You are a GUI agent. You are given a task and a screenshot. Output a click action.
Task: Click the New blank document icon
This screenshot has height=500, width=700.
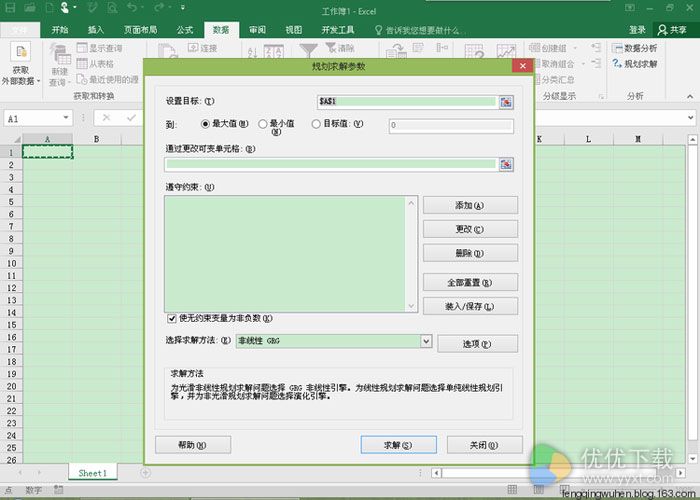[x=49, y=7]
